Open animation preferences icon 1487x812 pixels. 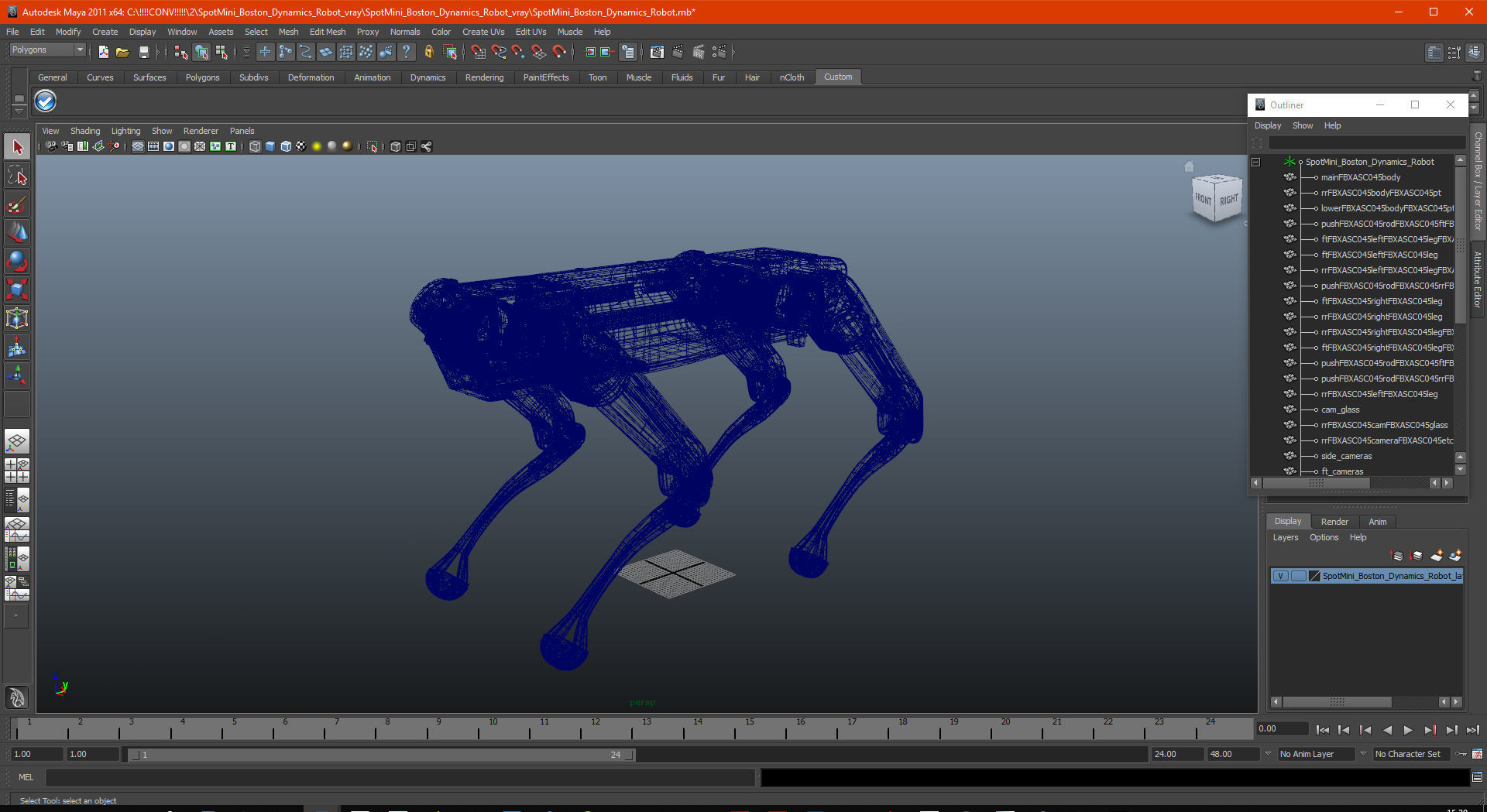1478,754
